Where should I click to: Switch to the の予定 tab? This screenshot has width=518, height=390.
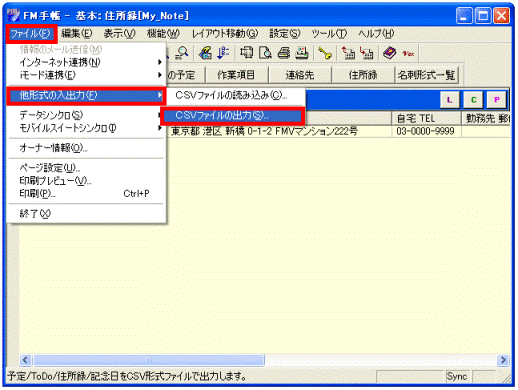click(186, 75)
